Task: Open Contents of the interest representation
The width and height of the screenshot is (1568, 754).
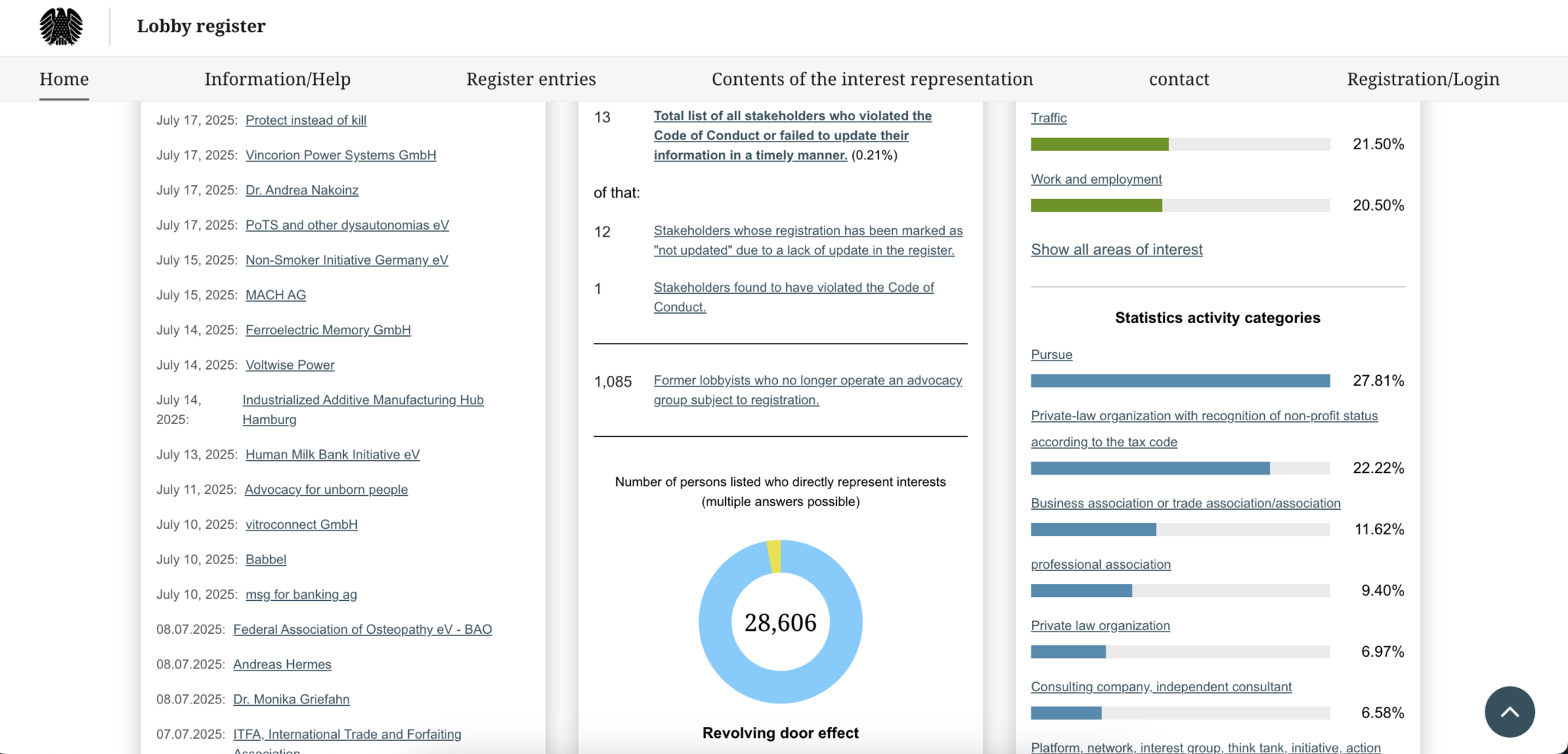Action: pos(872,78)
